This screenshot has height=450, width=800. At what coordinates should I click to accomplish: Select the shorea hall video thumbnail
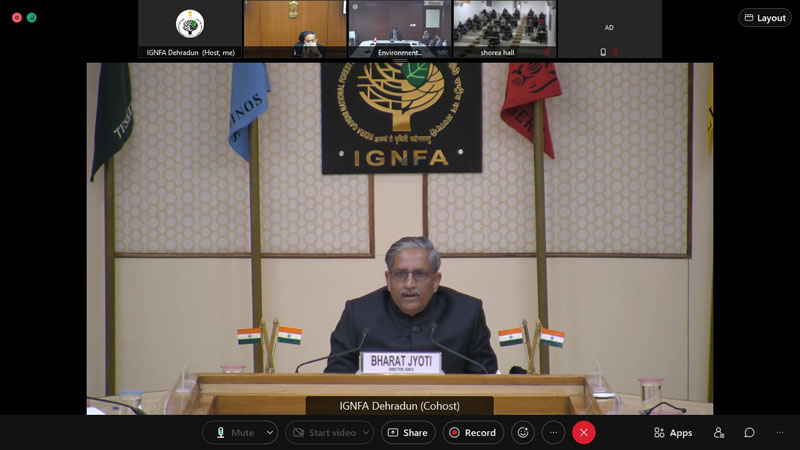504,29
